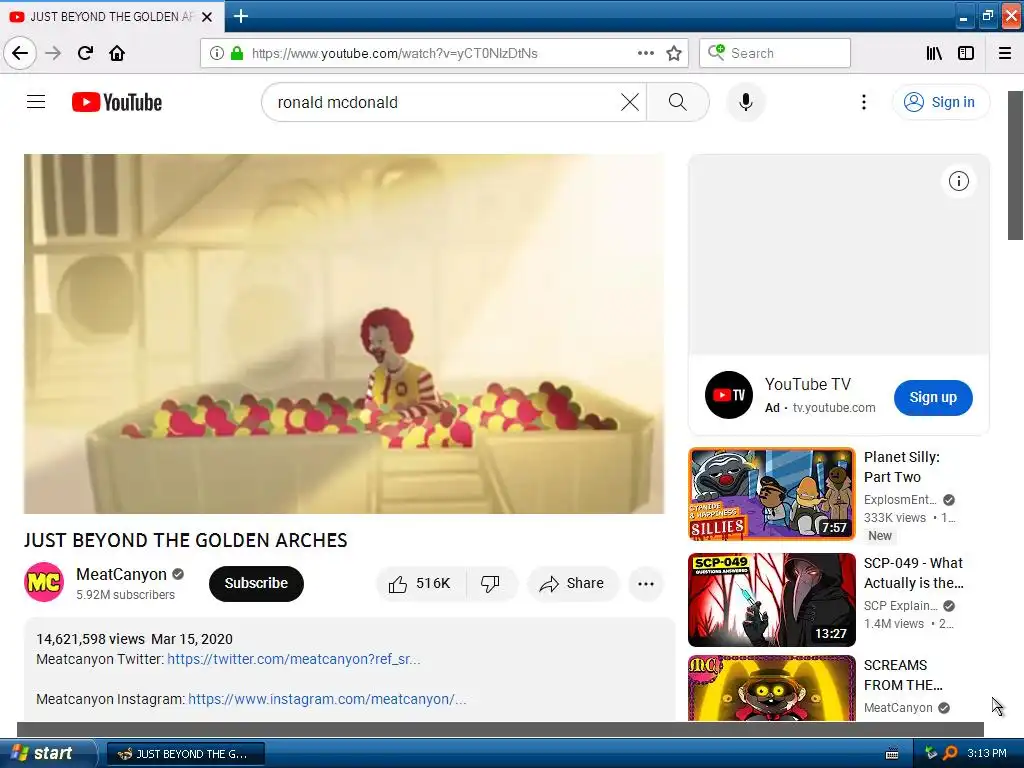Click the YouTube TV ad logo

click(729, 394)
